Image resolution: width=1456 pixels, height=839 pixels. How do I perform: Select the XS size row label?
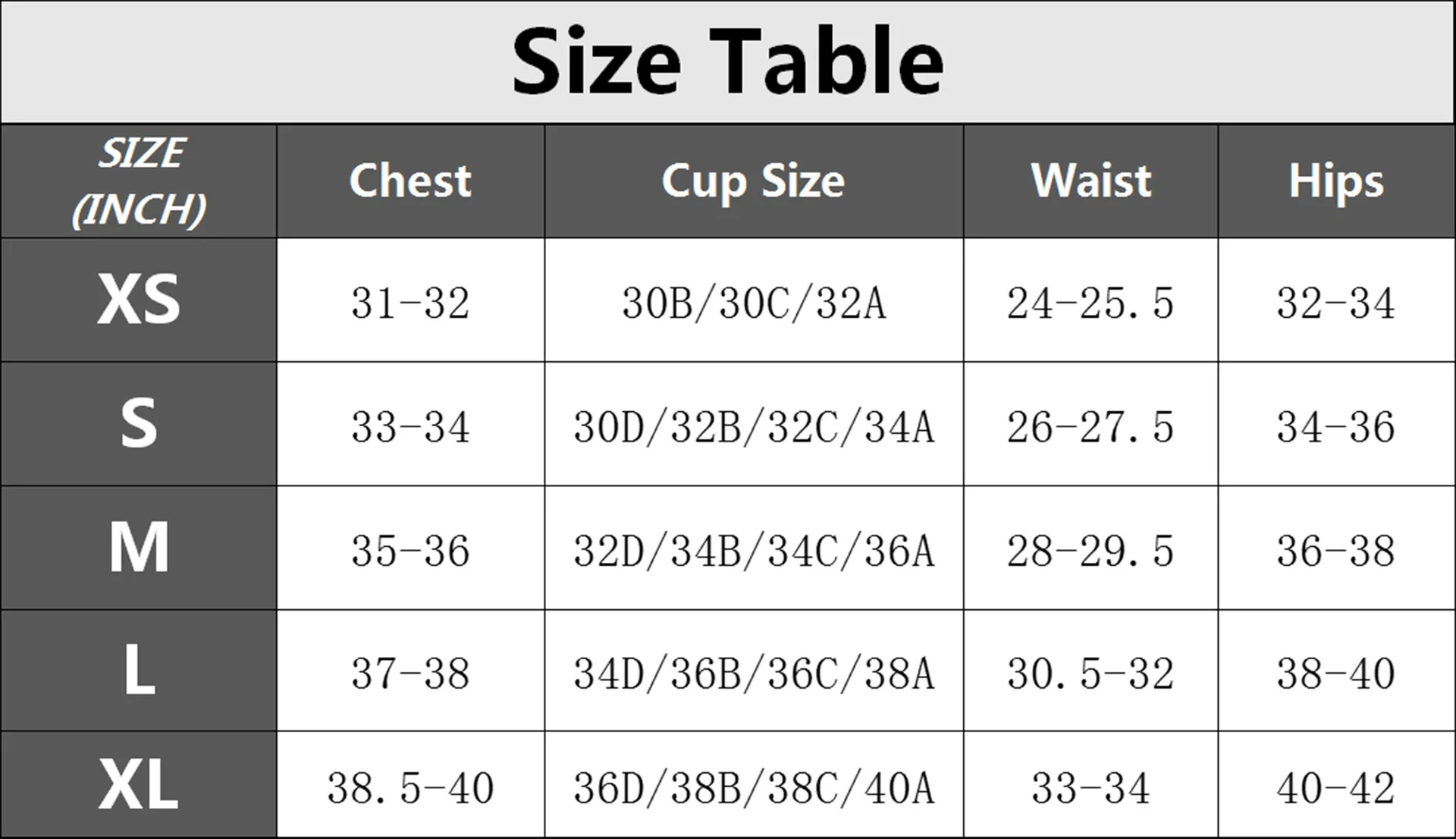click(139, 300)
